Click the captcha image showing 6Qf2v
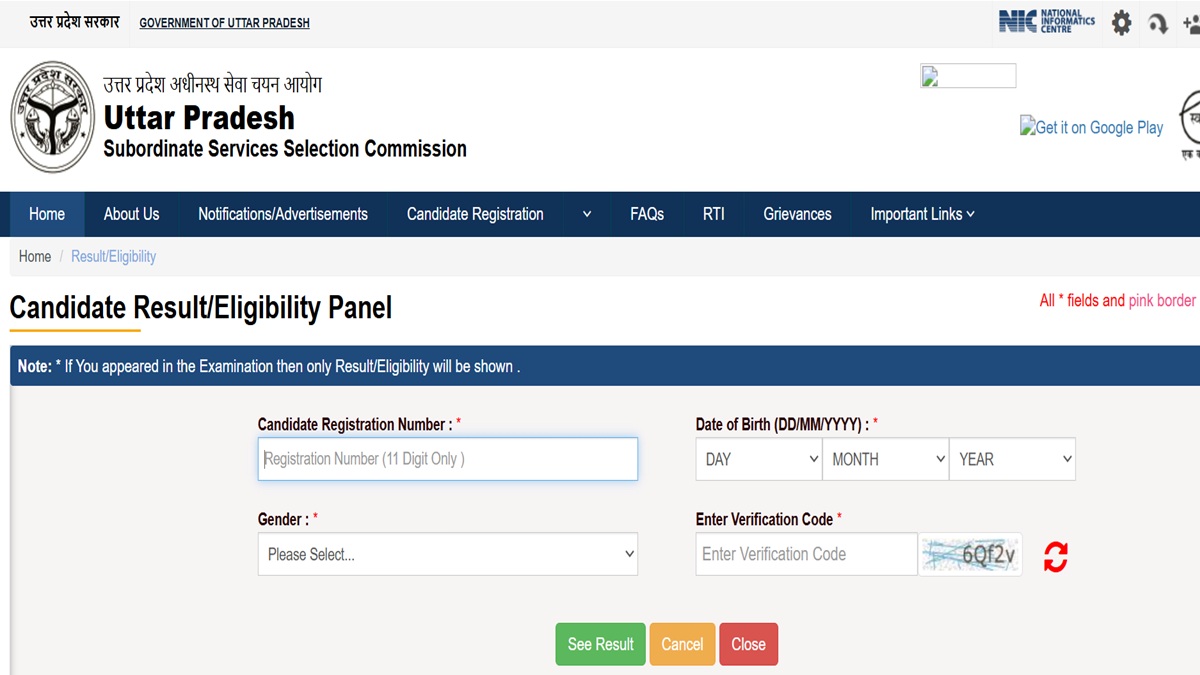This screenshot has height=675, width=1200. [970, 554]
